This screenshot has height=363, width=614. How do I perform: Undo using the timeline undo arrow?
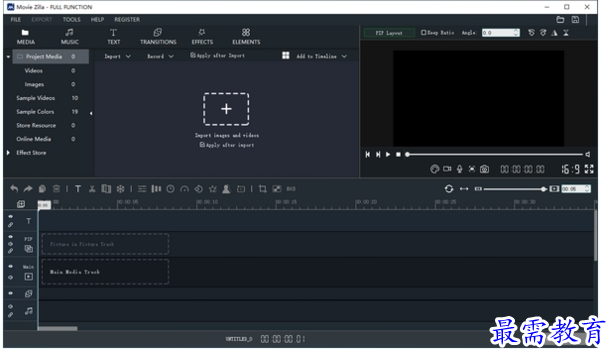(x=14, y=189)
